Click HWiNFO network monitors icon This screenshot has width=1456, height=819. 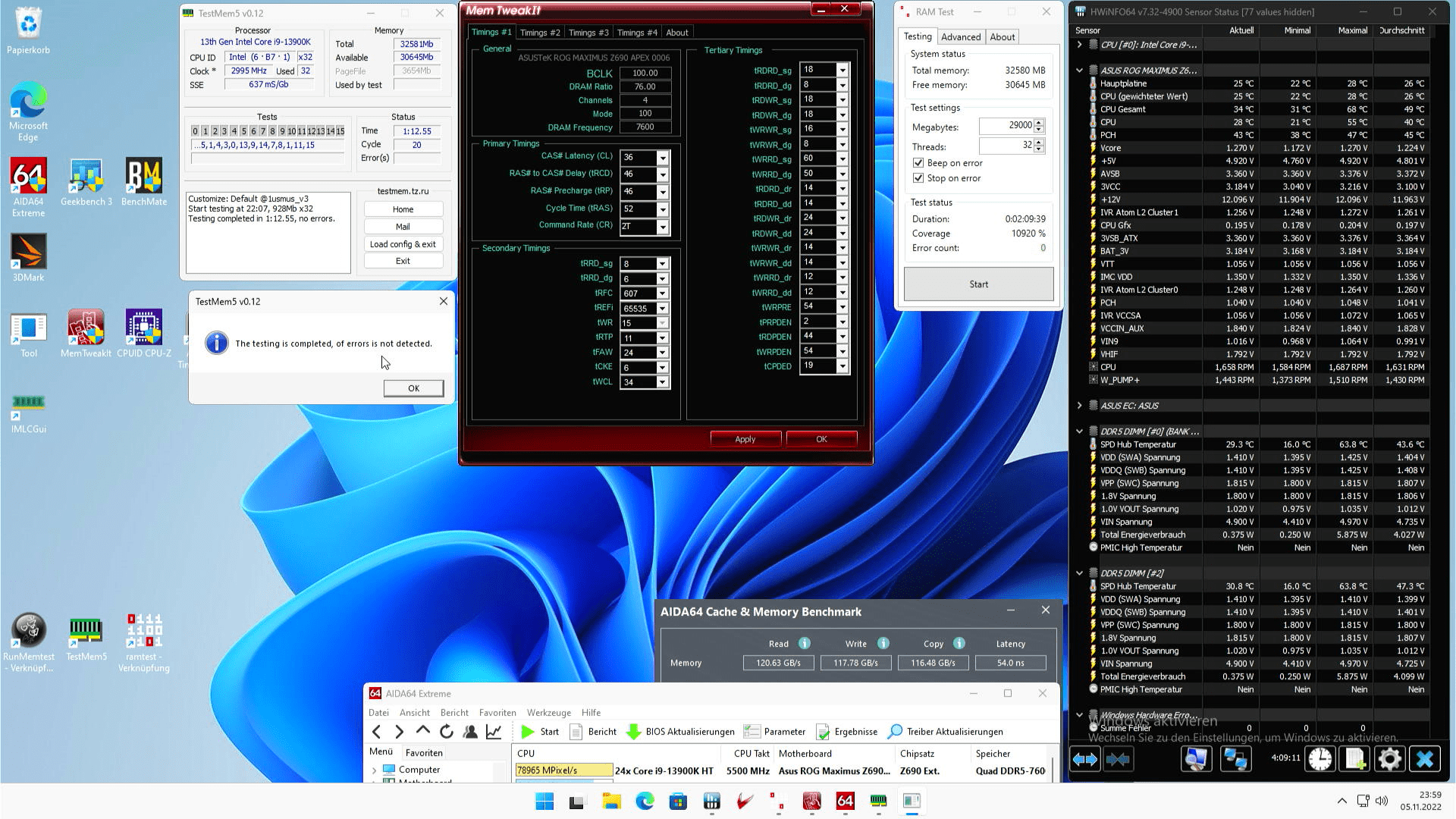click(1235, 759)
